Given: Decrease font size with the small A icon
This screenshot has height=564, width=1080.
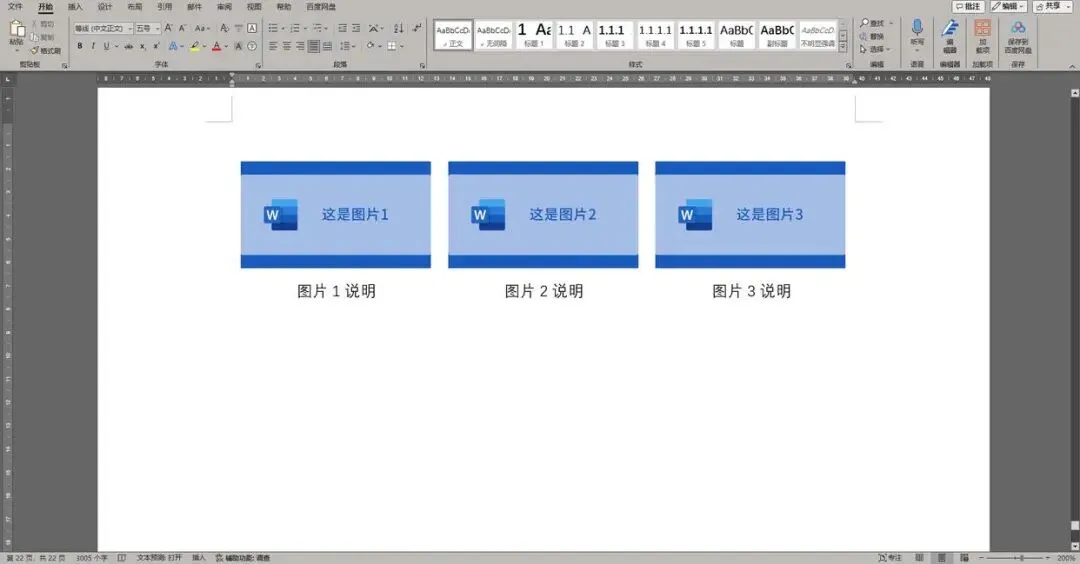Looking at the screenshot, I should coord(183,28).
